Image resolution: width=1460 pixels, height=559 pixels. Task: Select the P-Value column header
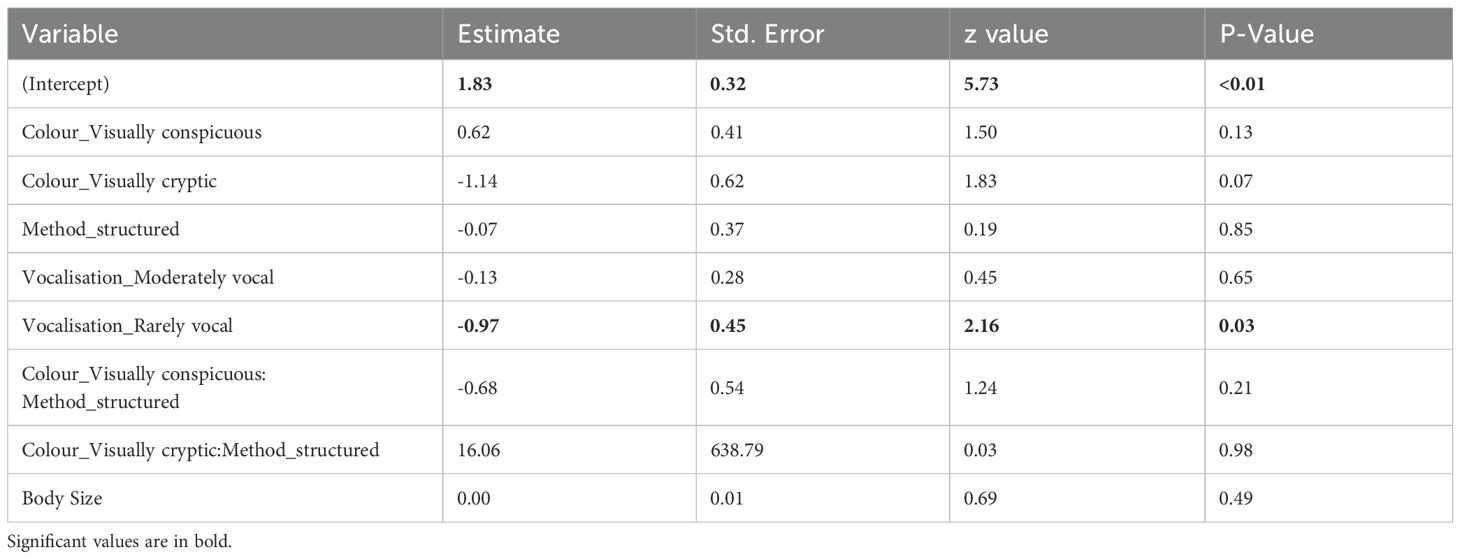click(x=1268, y=34)
